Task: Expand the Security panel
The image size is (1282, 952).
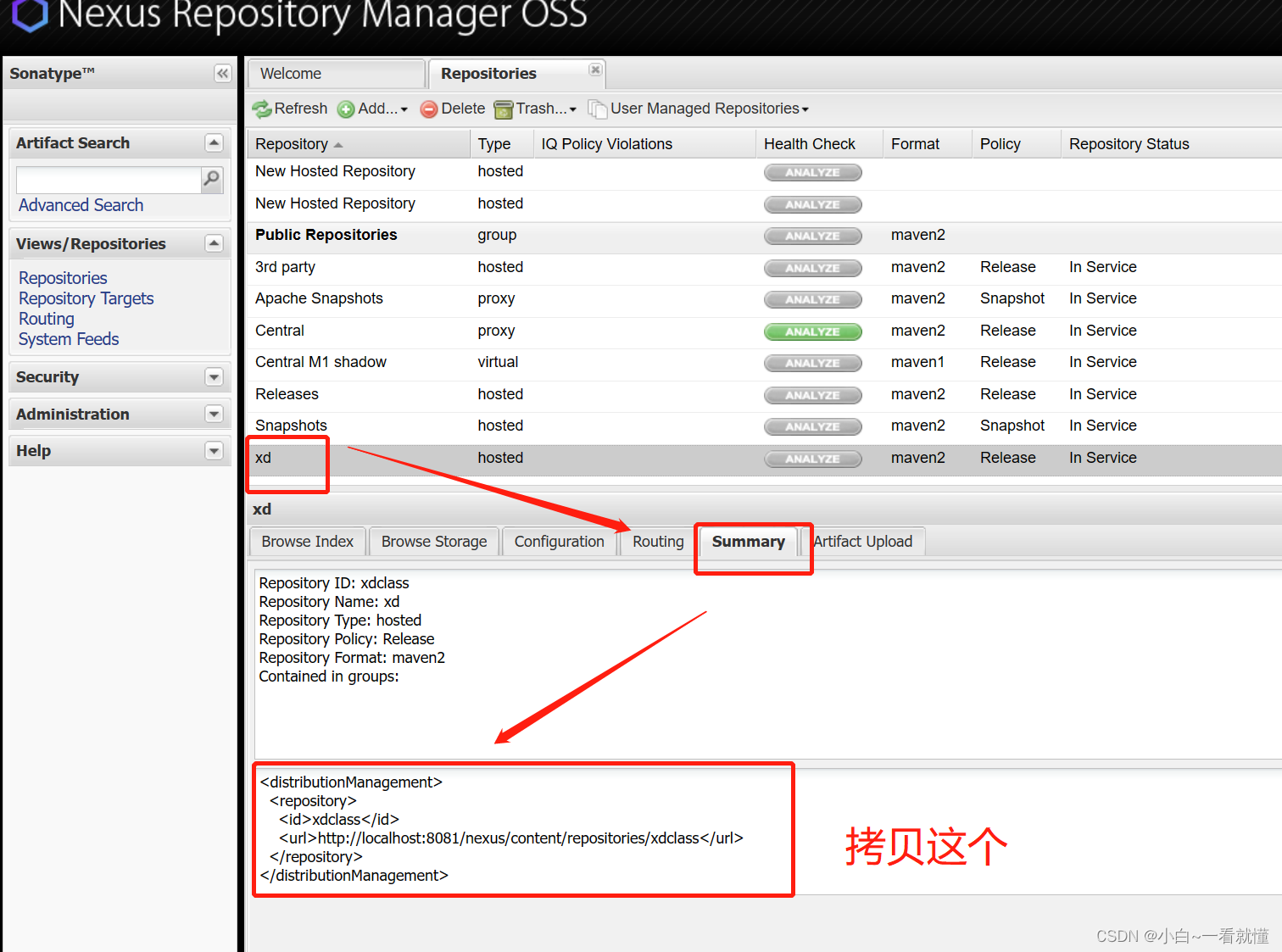Action: click(x=214, y=377)
